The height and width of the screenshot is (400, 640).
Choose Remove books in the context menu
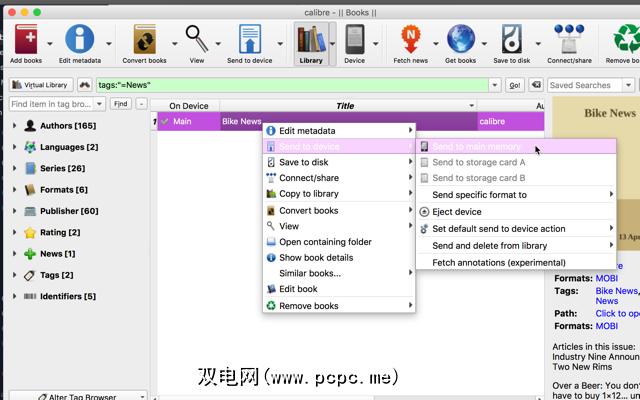point(339,306)
